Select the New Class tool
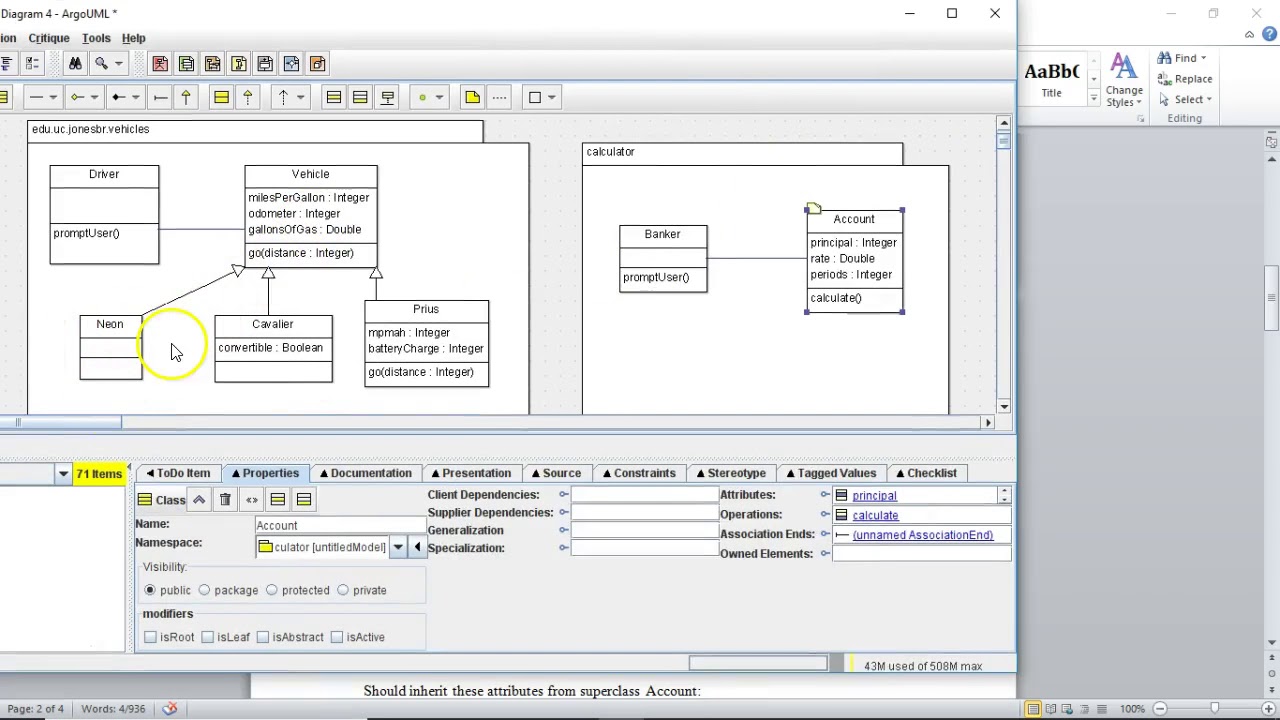 click(x=221, y=97)
